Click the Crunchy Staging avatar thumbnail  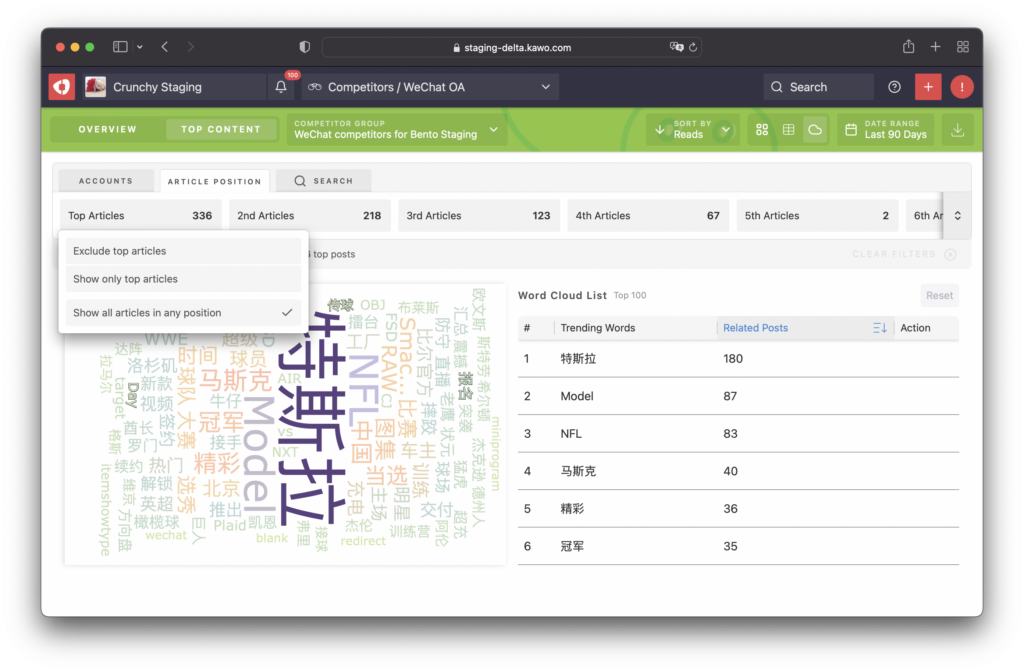[95, 87]
